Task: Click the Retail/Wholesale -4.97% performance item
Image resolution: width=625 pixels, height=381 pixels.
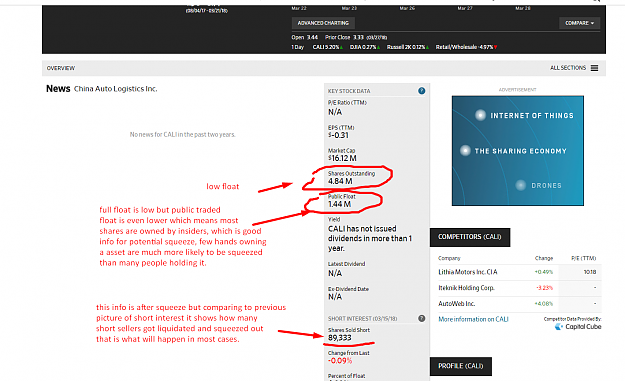Action: (466, 47)
